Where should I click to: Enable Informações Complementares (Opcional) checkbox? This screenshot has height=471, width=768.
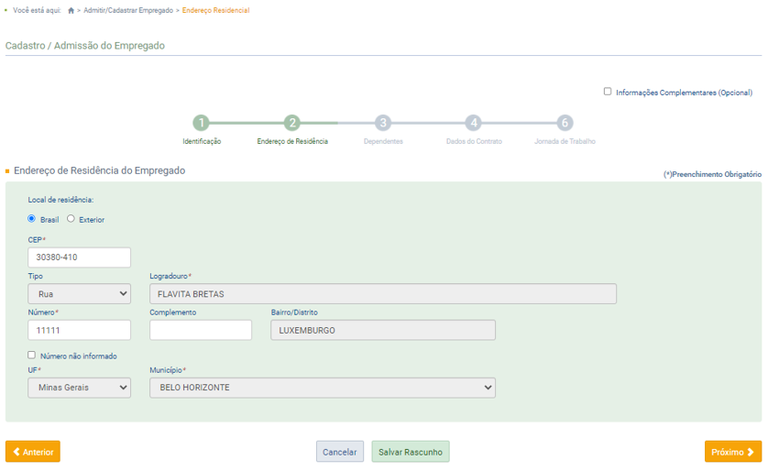tap(607, 91)
